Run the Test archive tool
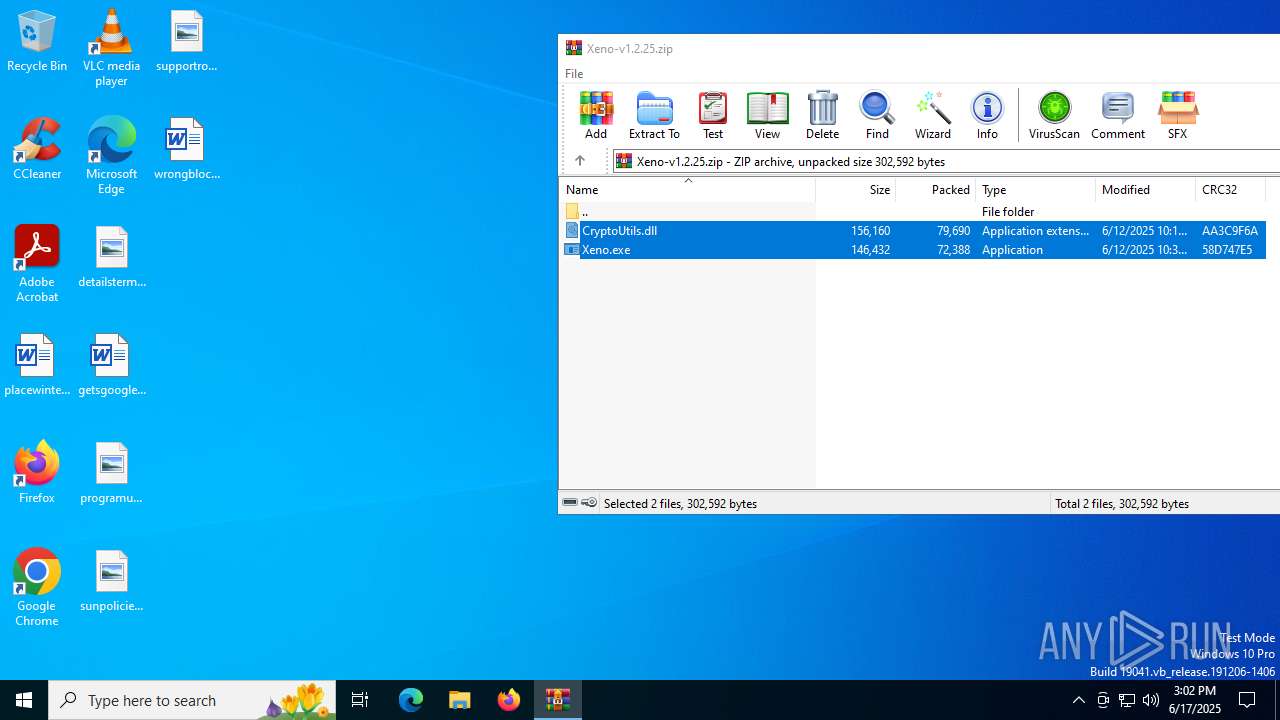This screenshot has height=720, width=1280. pos(713,115)
